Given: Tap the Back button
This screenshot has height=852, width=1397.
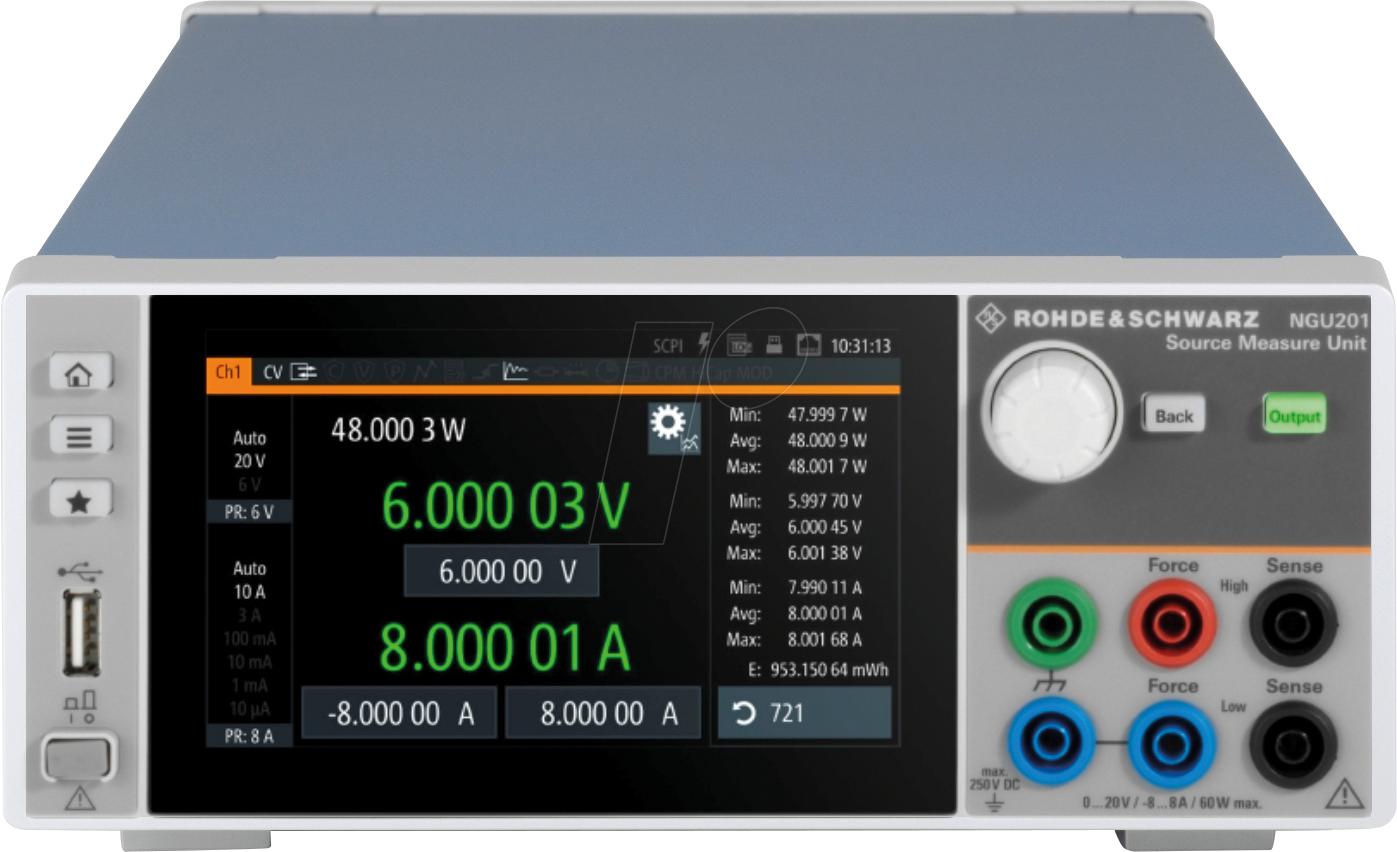Looking at the screenshot, I should (x=1173, y=415).
